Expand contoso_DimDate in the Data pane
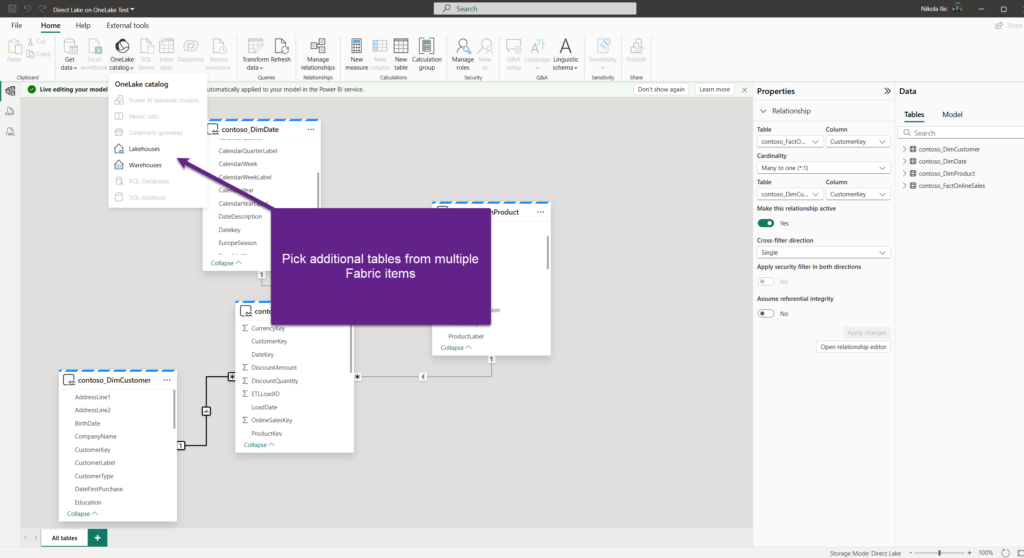1024x558 pixels. pyautogui.click(x=904, y=161)
